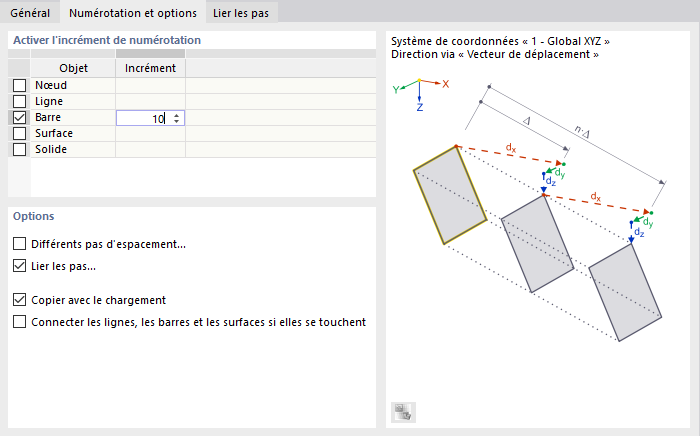The image size is (700, 436).
Task: Decrease Barre increment with the down arrow
Action: (x=177, y=121)
